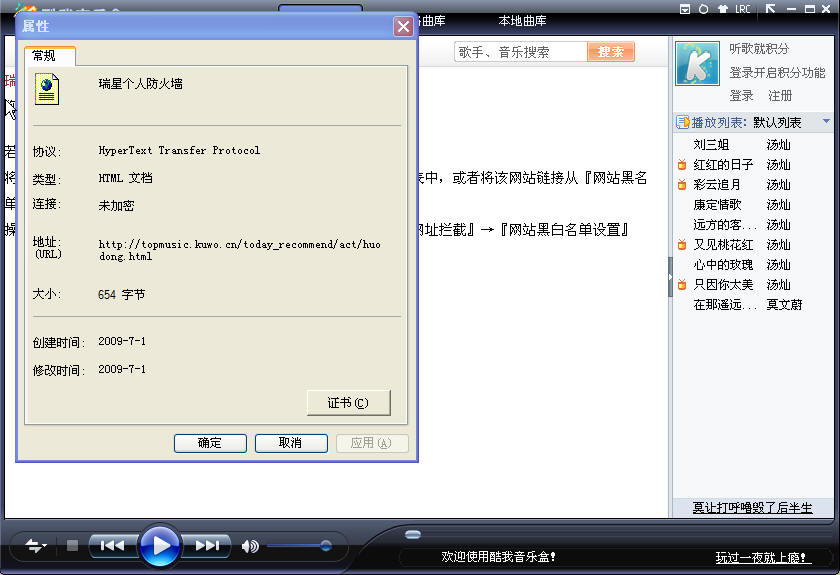Select the song 又见桃花红
840x575 pixels.
tap(723, 245)
